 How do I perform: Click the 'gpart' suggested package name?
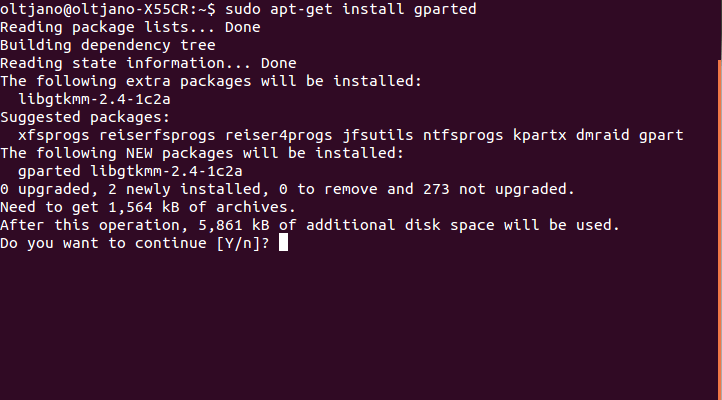tap(661, 136)
